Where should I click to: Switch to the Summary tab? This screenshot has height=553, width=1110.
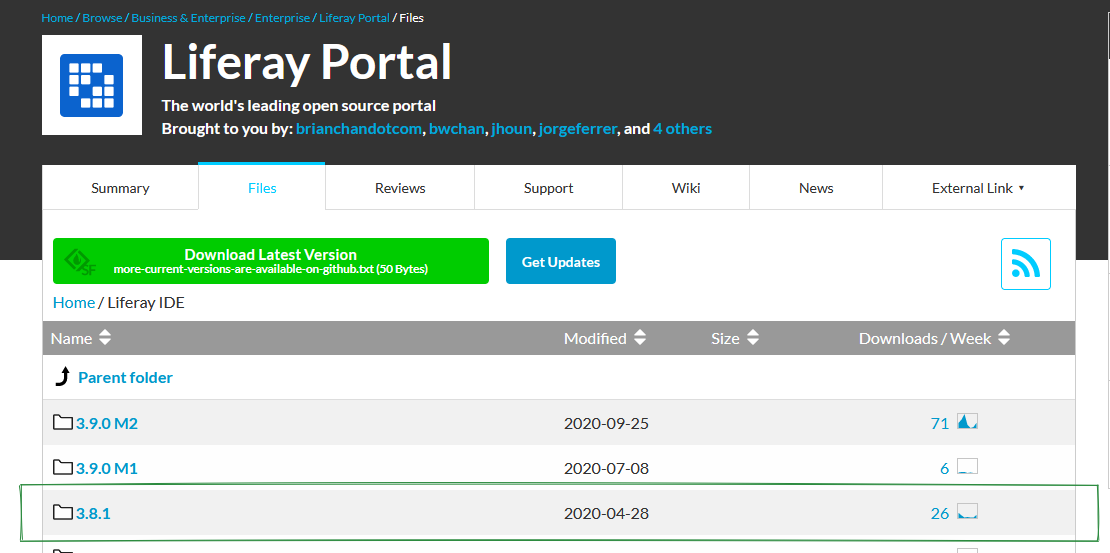coord(120,188)
